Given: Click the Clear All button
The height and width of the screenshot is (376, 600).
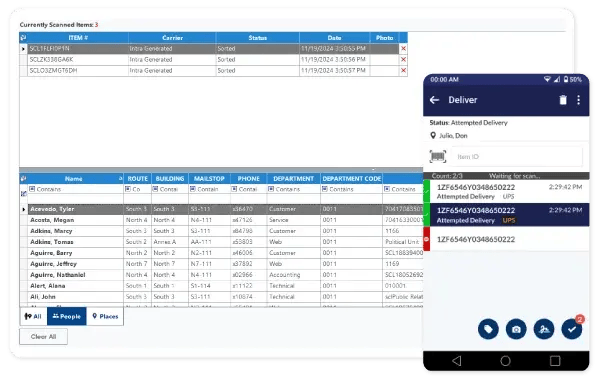Looking at the screenshot, I should coord(44,337).
